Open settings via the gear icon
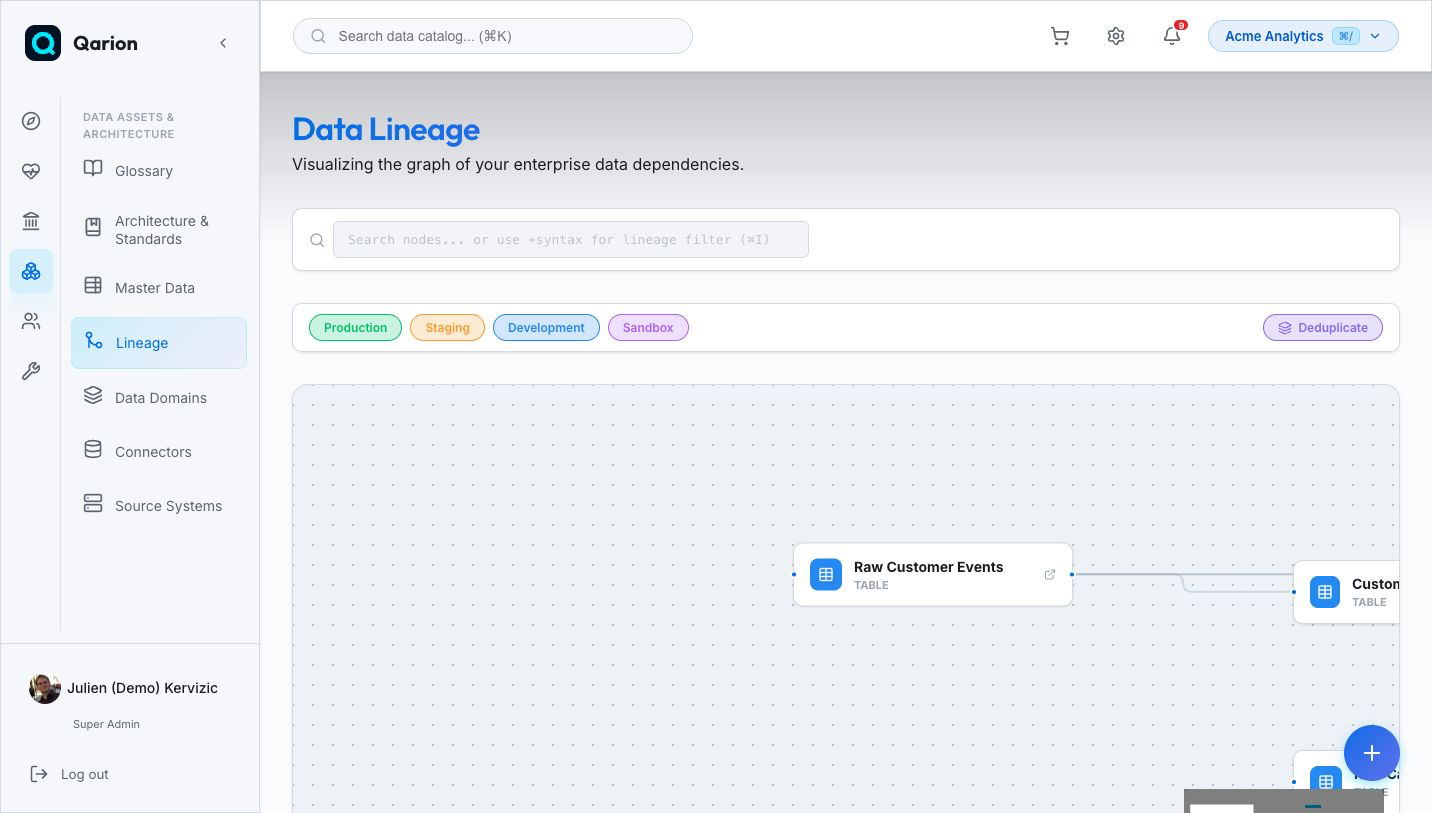The width and height of the screenshot is (1432, 813). 1116,36
